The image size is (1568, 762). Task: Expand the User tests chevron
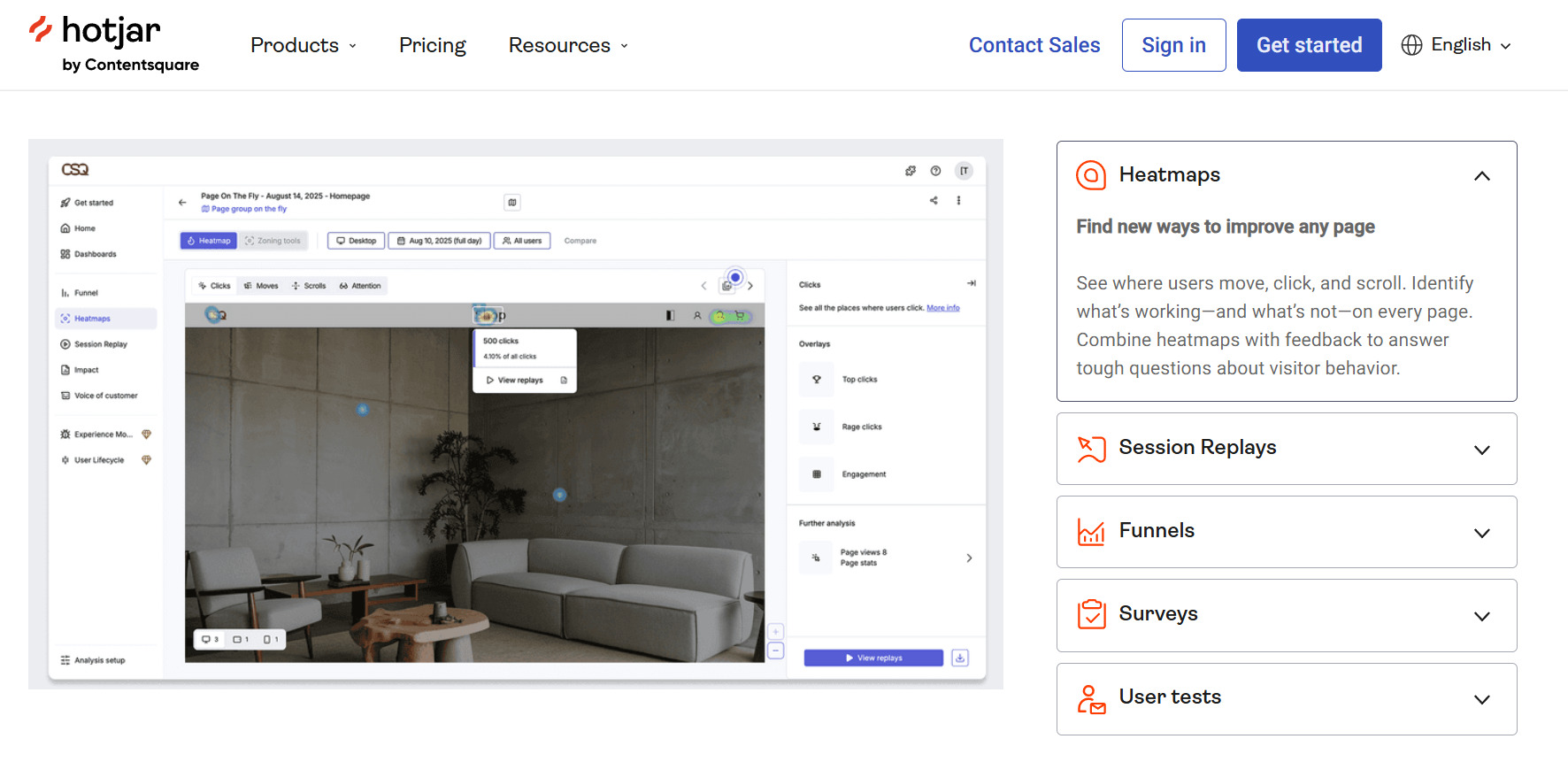pyautogui.click(x=1481, y=699)
